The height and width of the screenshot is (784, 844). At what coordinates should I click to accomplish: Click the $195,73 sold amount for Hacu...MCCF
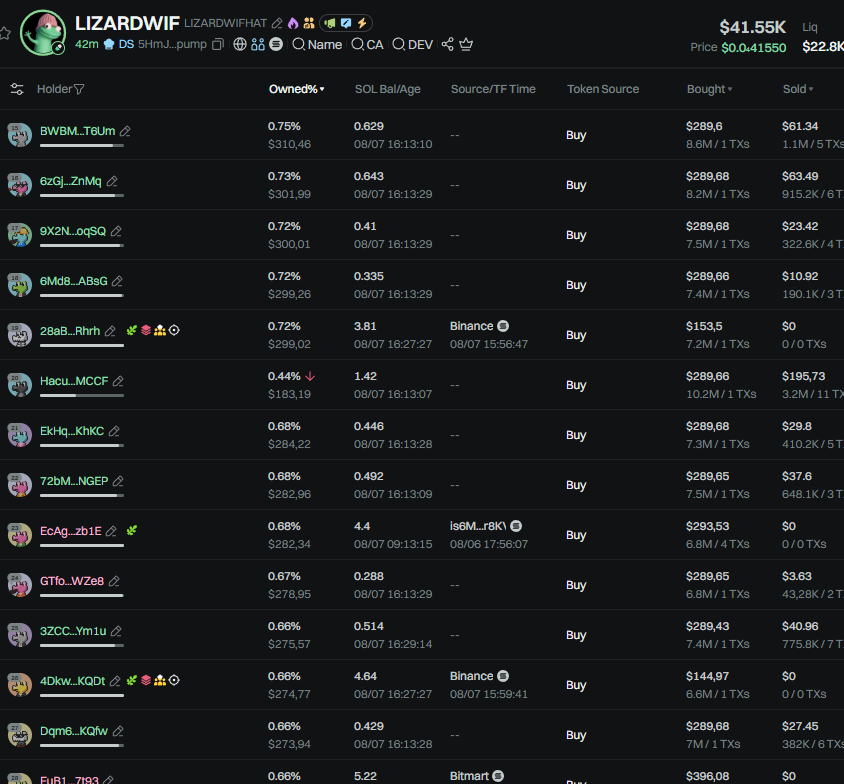[804, 377]
